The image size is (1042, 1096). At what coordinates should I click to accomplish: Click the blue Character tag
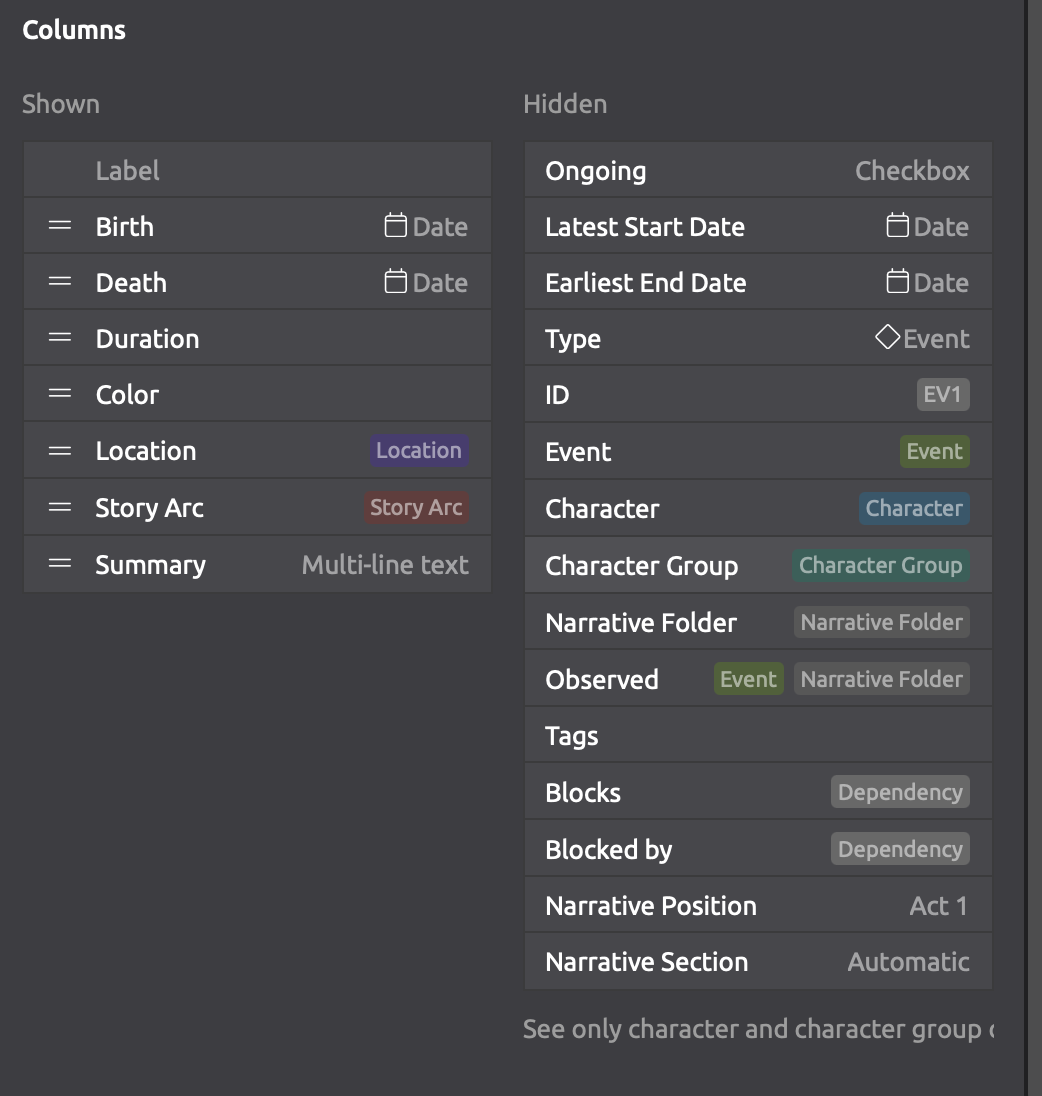pyautogui.click(x=914, y=508)
